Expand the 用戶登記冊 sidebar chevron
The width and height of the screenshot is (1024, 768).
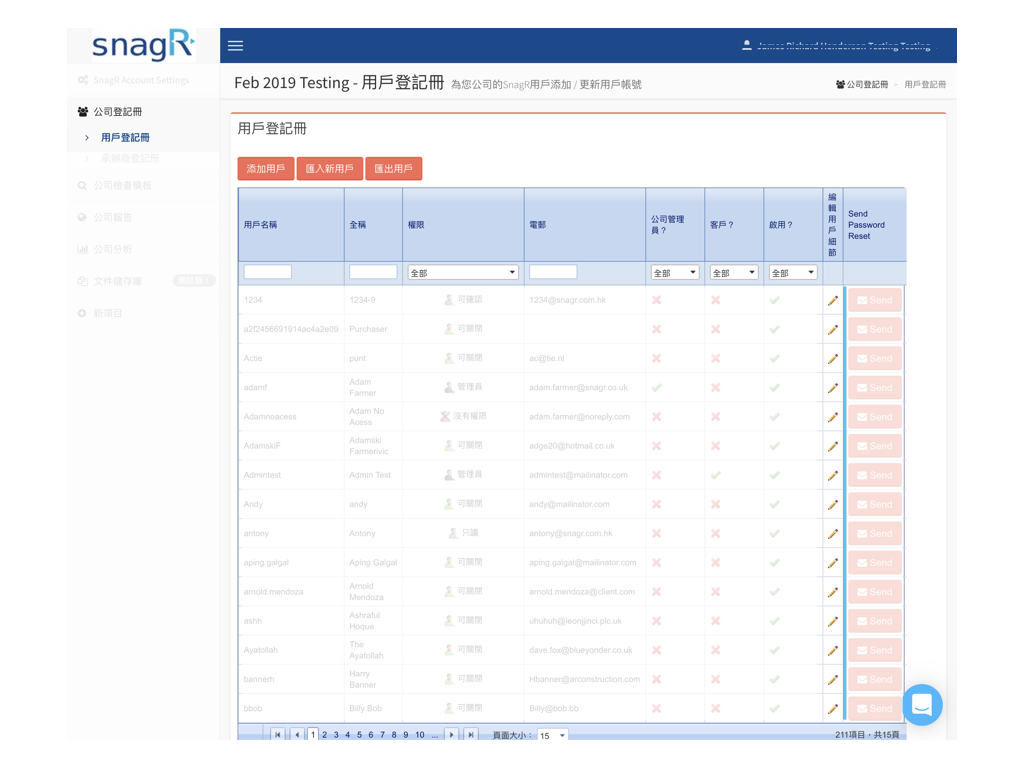[x=87, y=138]
